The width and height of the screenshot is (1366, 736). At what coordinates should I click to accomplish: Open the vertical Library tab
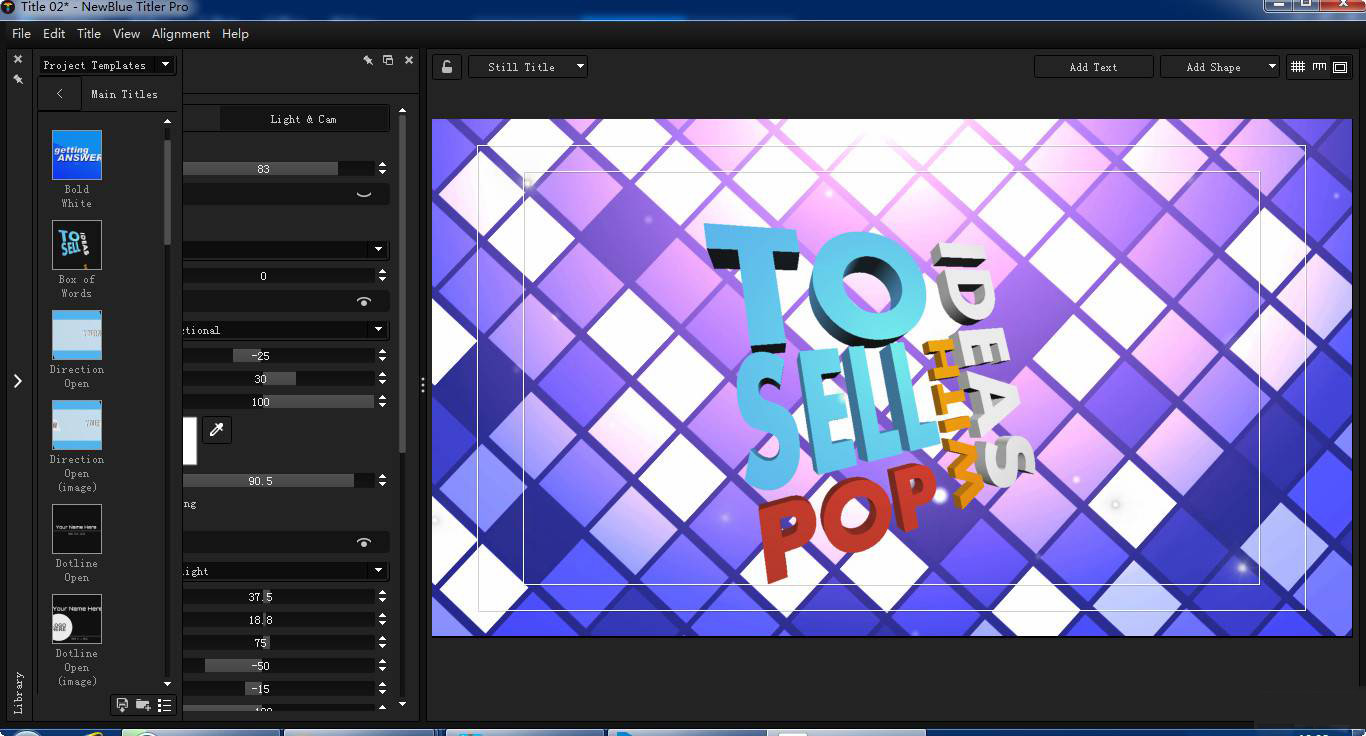[x=18, y=692]
